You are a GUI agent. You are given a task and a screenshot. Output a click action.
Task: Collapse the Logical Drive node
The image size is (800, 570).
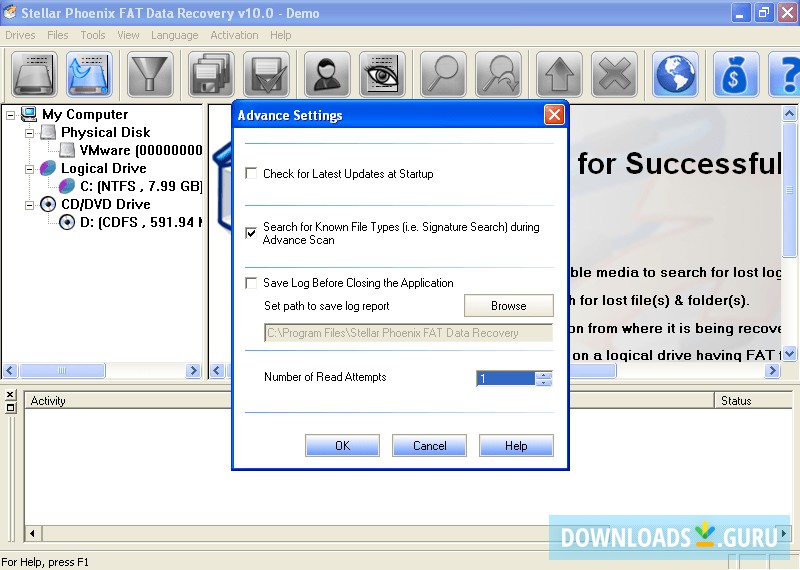tap(30, 169)
